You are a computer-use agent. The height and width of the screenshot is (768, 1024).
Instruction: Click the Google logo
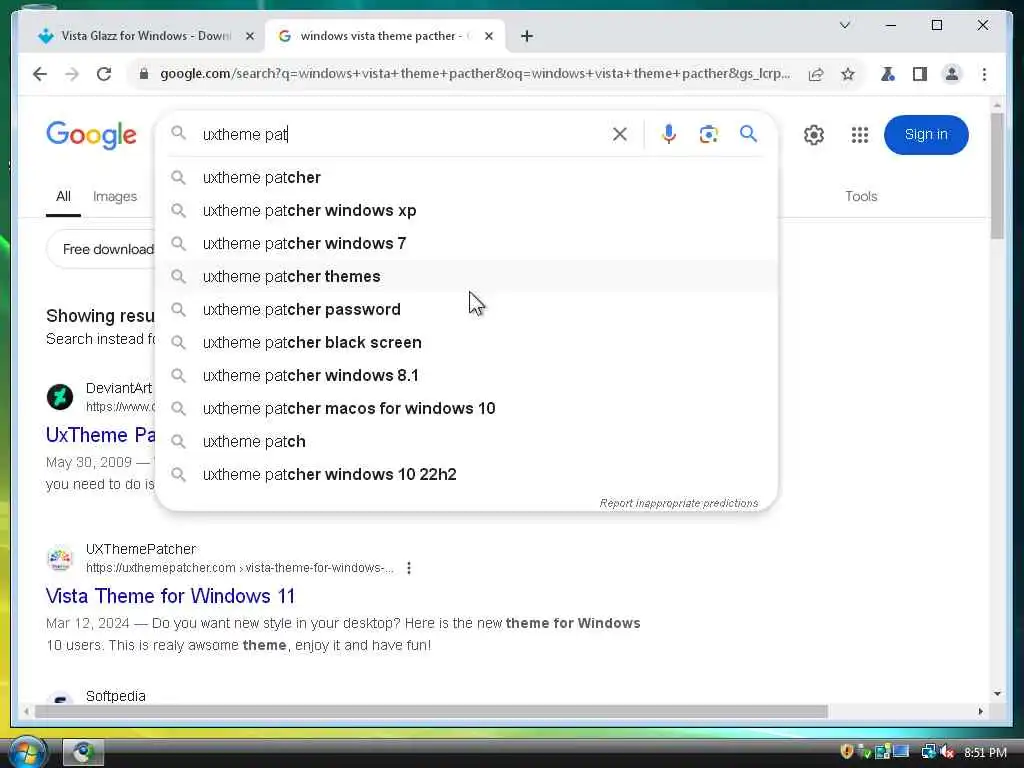tap(91, 135)
